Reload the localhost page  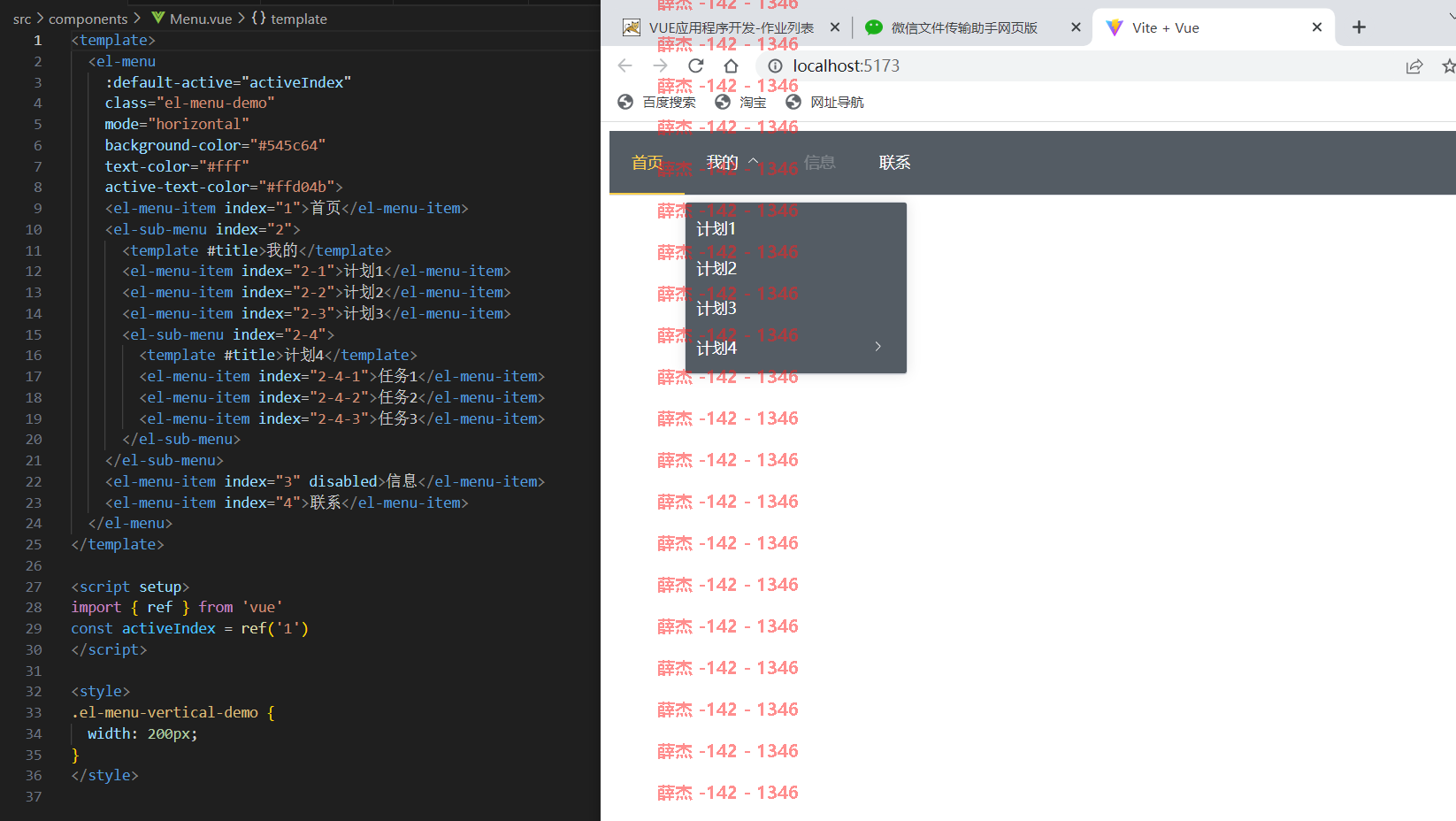pyautogui.click(x=695, y=65)
